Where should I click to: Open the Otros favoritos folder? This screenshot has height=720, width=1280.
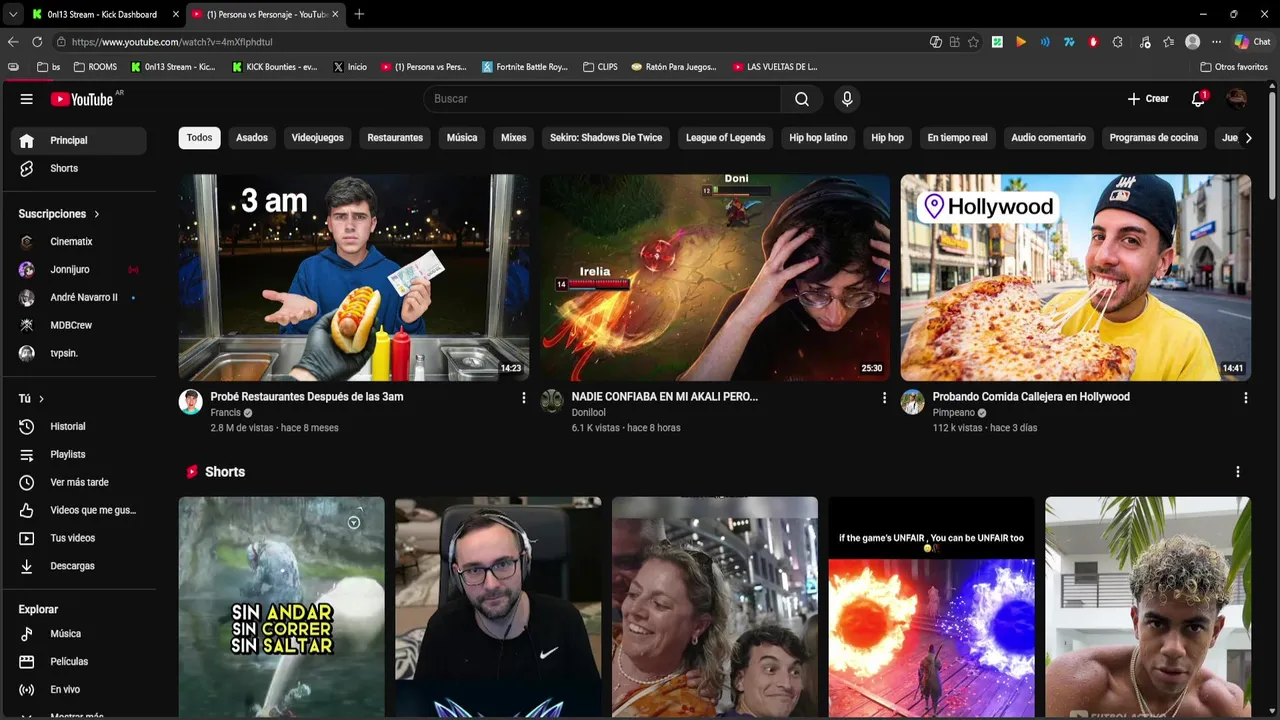point(1234,67)
